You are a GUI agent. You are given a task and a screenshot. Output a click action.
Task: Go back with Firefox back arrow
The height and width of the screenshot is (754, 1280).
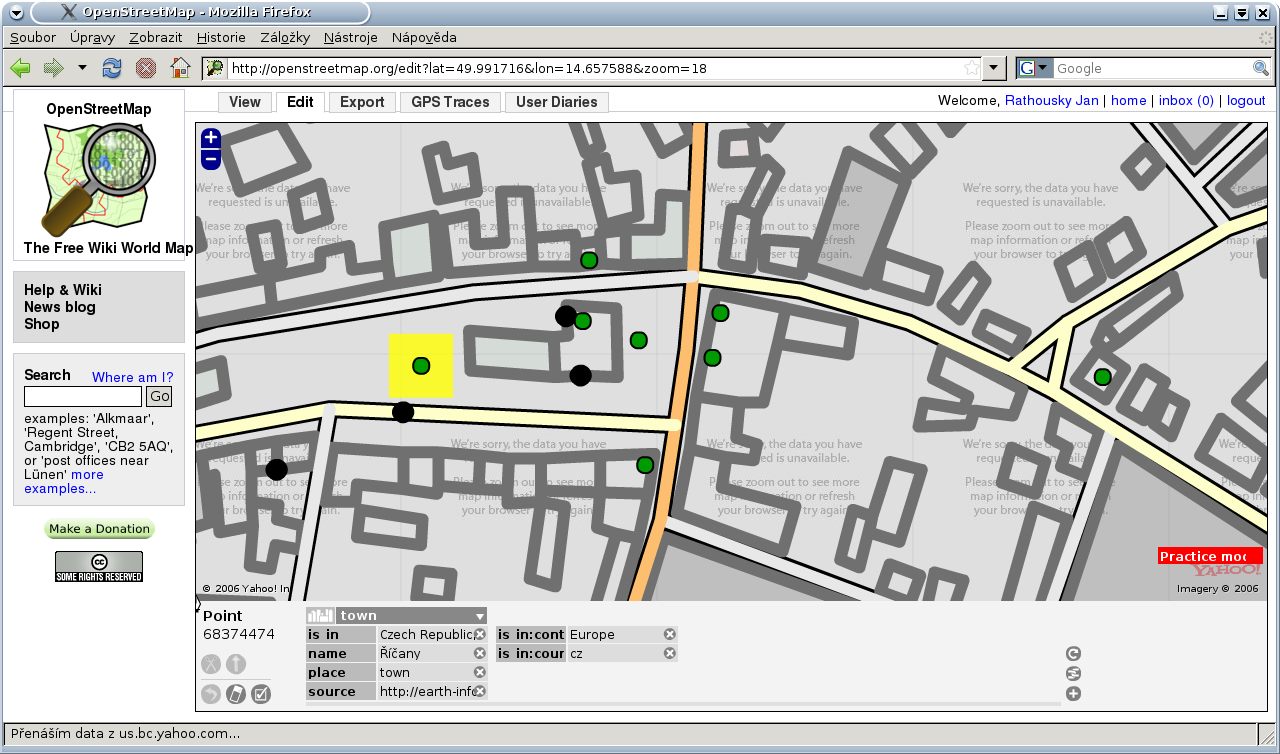[21, 68]
